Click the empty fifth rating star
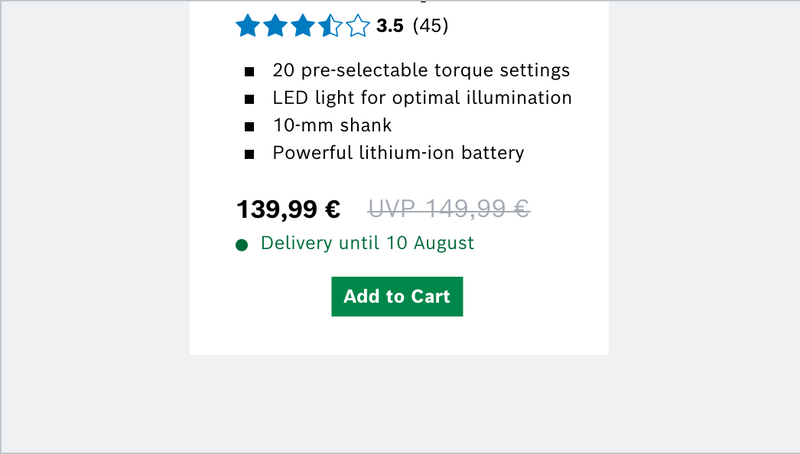This screenshot has width=800, height=454. coord(358,26)
